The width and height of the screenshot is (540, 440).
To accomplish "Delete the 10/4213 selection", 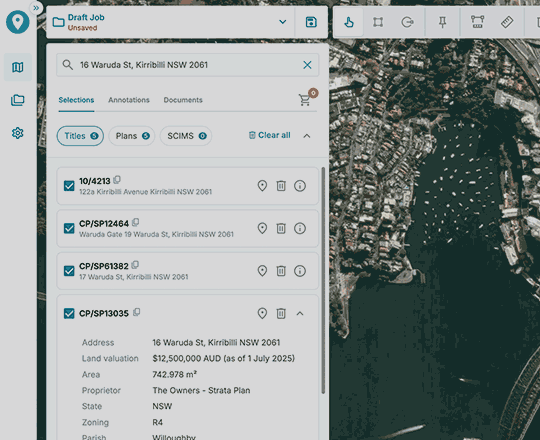I will (x=281, y=186).
